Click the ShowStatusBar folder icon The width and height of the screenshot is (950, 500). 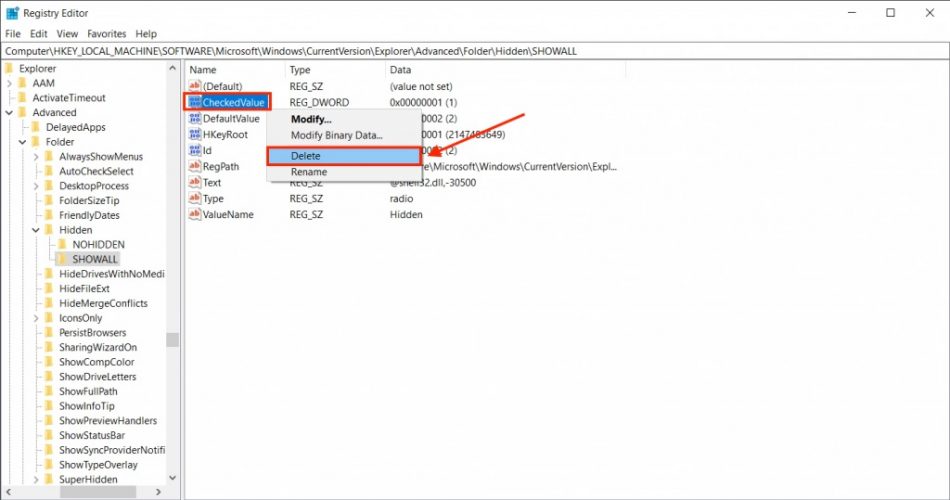pos(50,435)
